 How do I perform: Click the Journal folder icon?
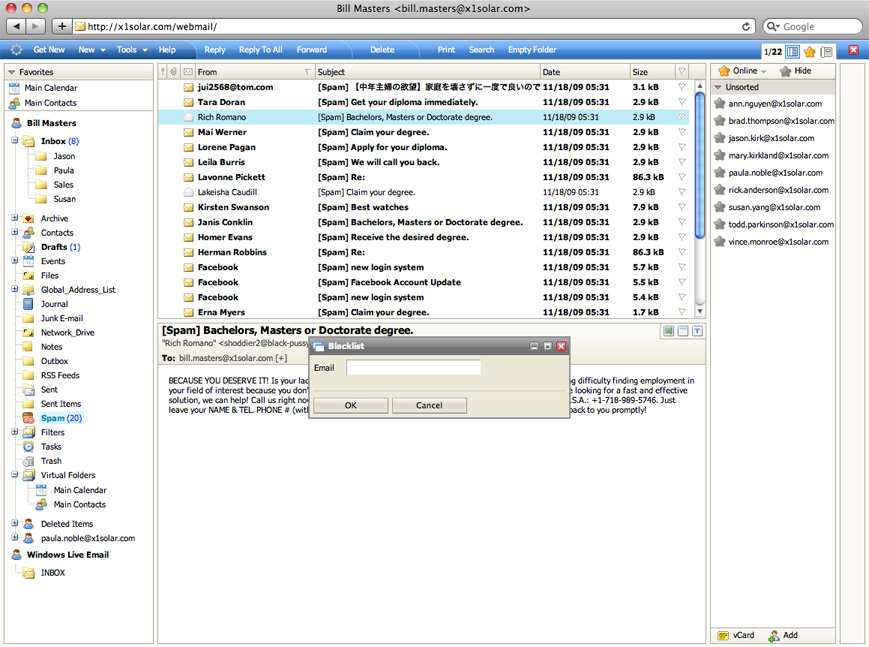(28, 304)
